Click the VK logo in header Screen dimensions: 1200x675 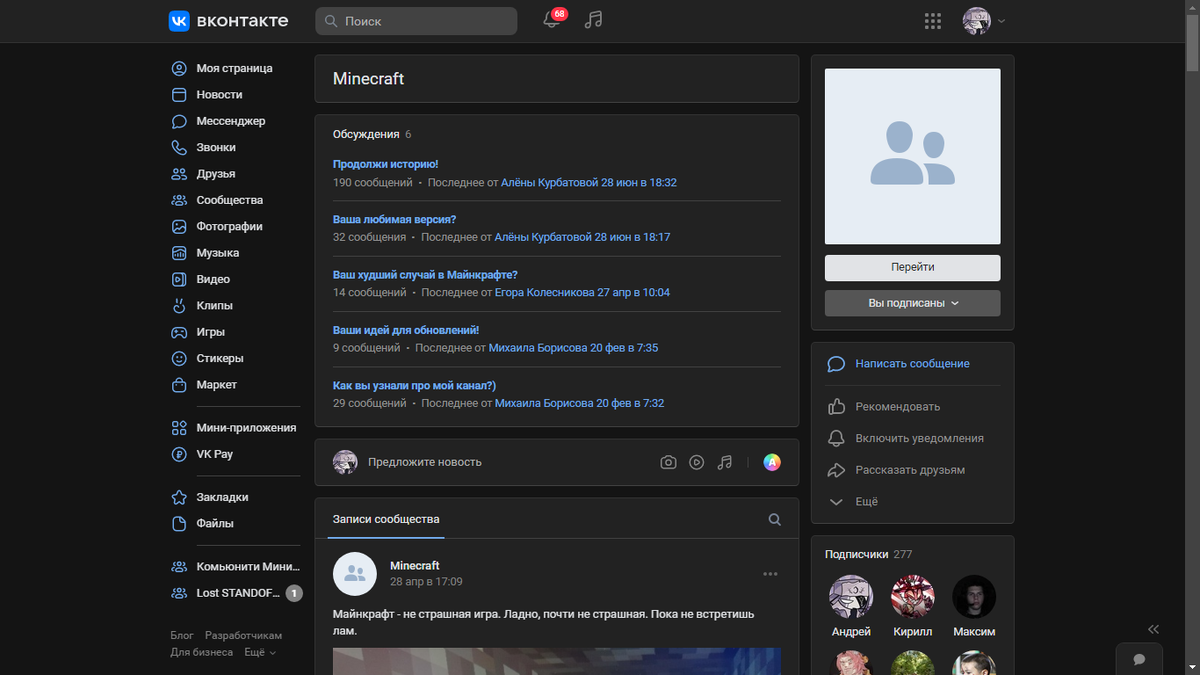coord(228,21)
